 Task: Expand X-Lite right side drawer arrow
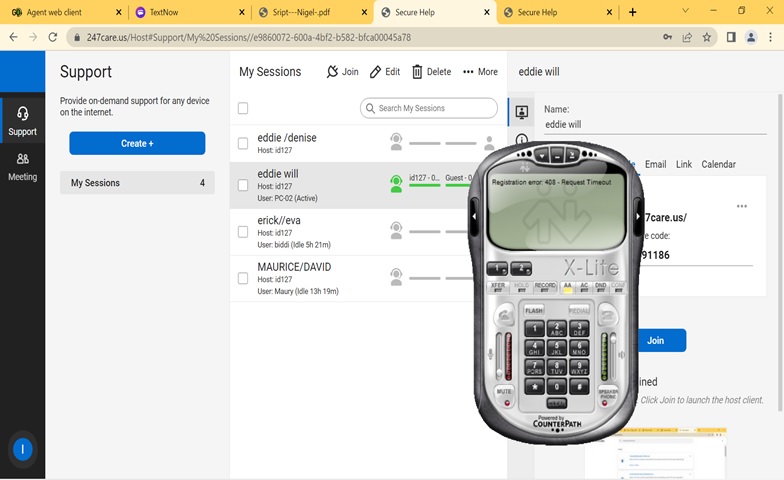(638, 216)
